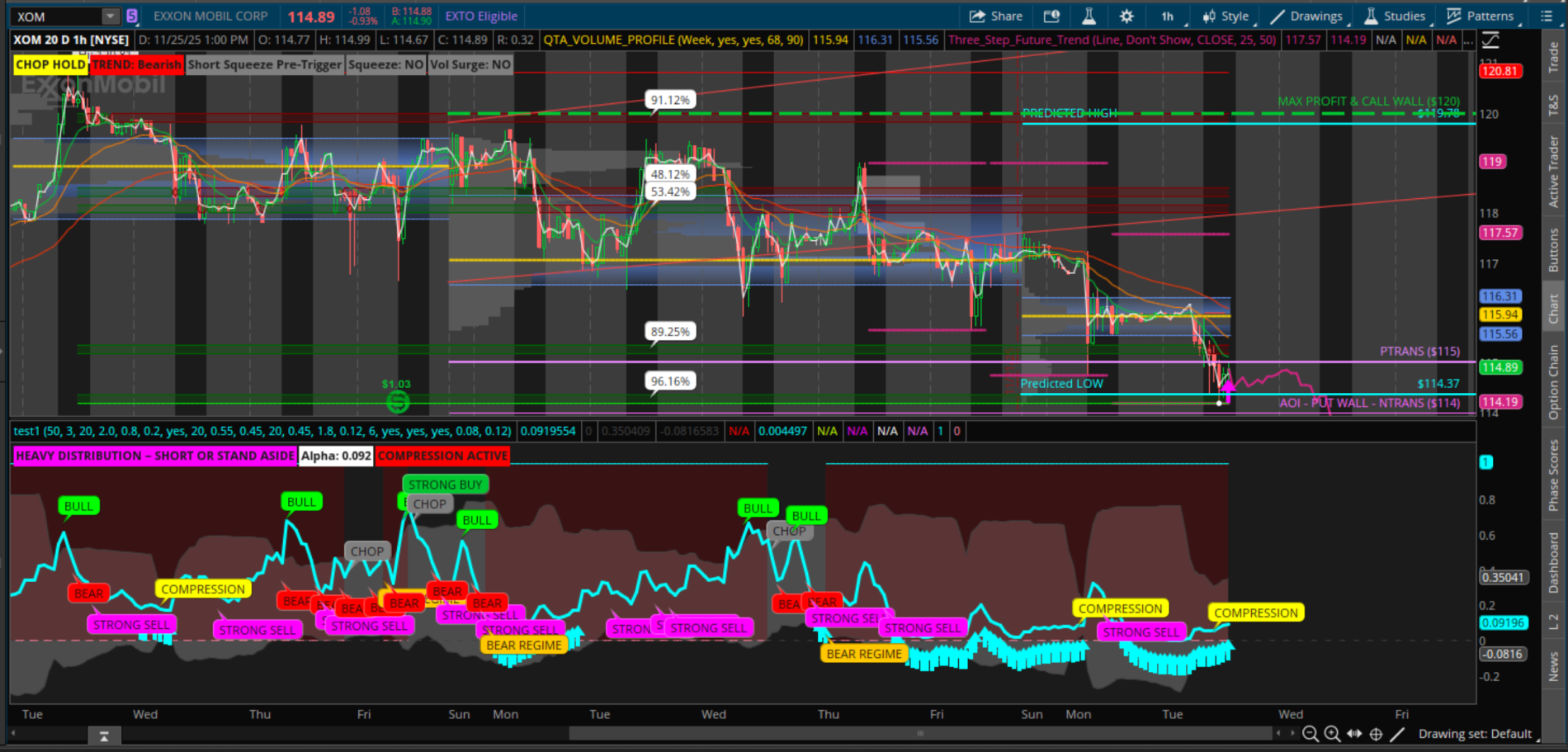
Task: Toggle the News side panel
Action: point(1553,667)
